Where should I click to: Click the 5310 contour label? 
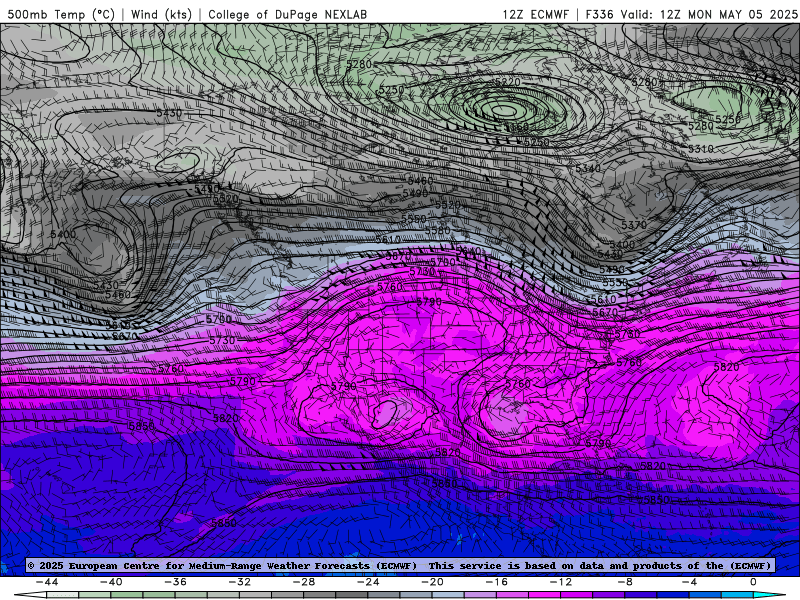coord(701,148)
